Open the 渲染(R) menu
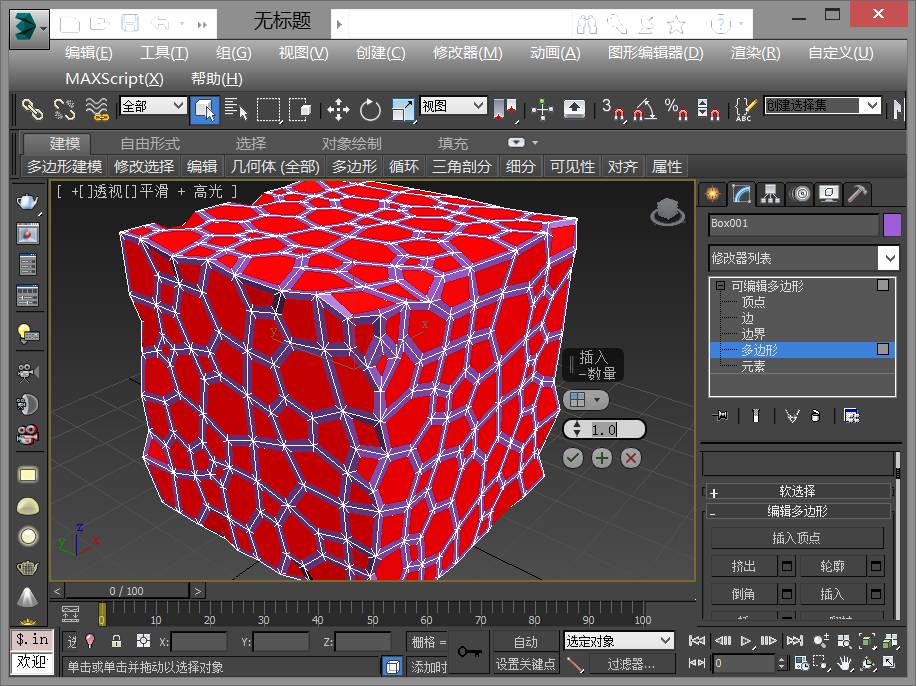 click(x=755, y=53)
